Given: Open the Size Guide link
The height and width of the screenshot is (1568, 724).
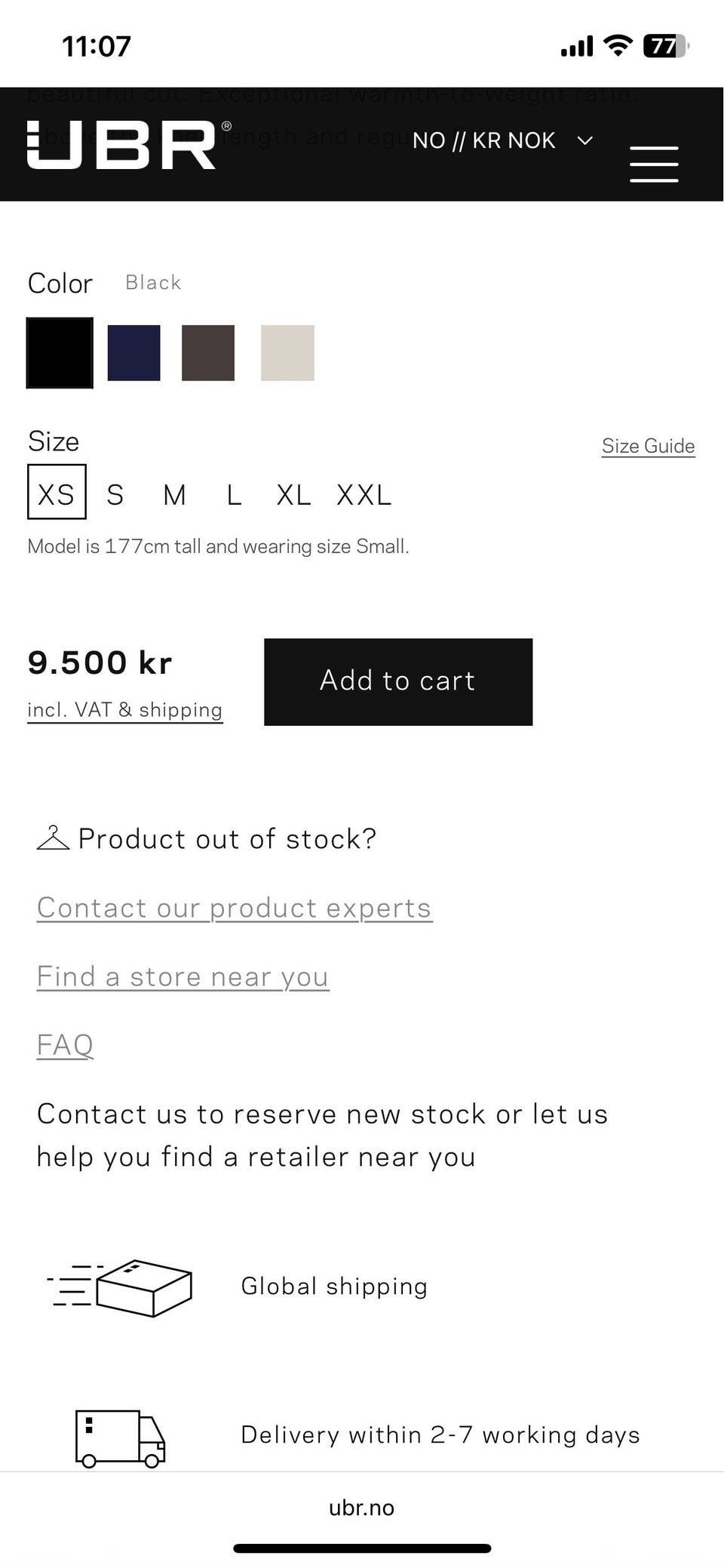Looking at the screenshot, I should 649,446.
